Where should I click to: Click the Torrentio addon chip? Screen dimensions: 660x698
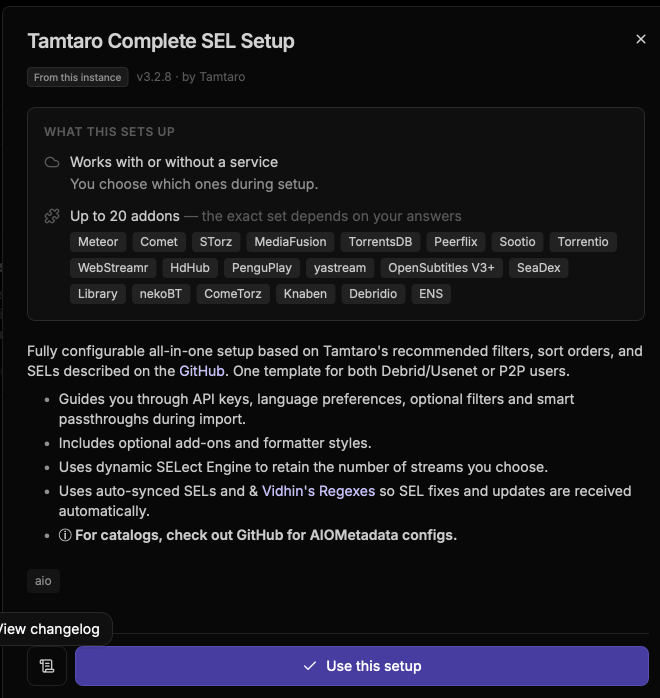click(583, 242)
